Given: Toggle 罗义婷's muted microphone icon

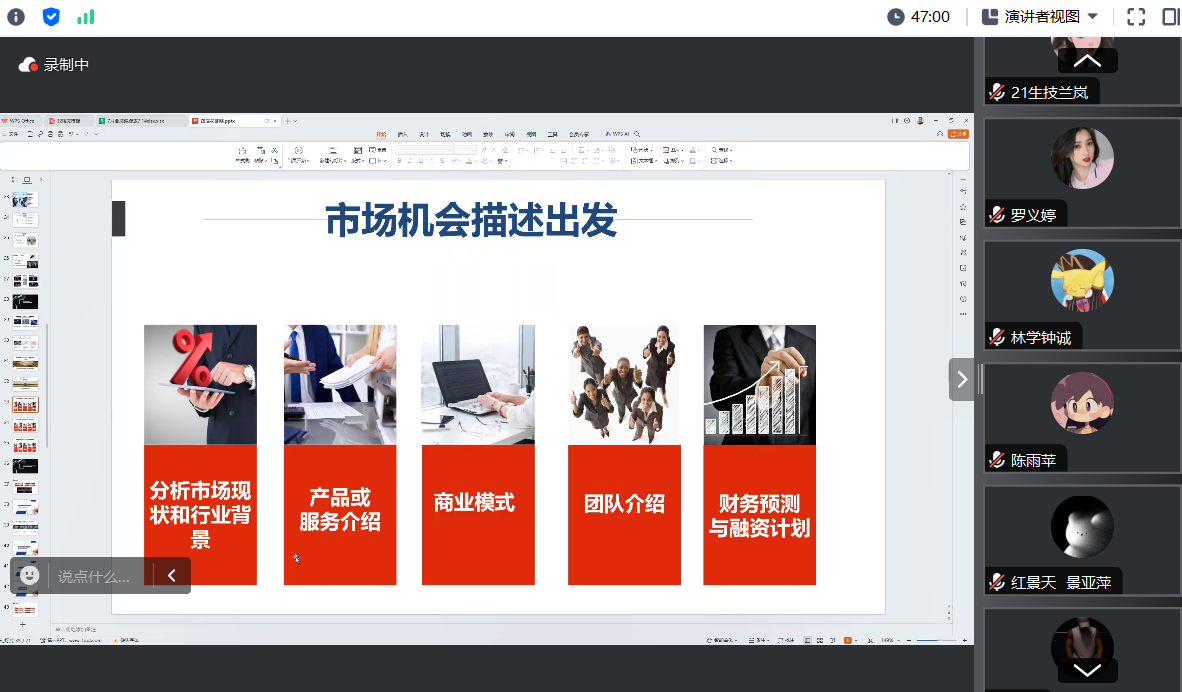Looking at the screenshot, I should [x=997, y=214].
